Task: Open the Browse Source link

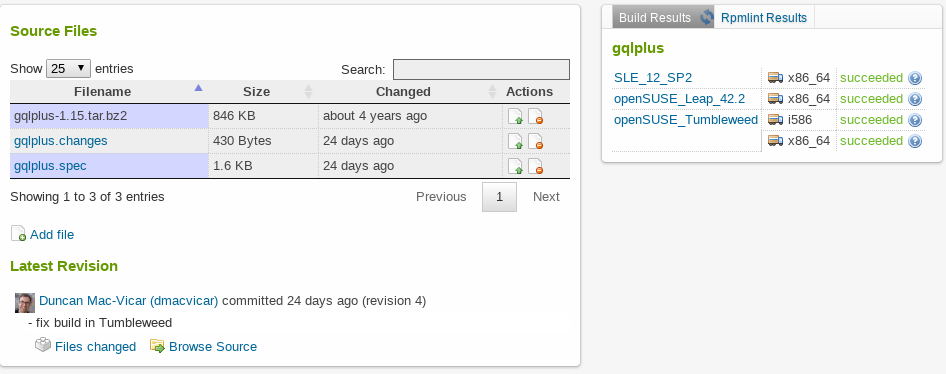Action: (x=213, y=347)
